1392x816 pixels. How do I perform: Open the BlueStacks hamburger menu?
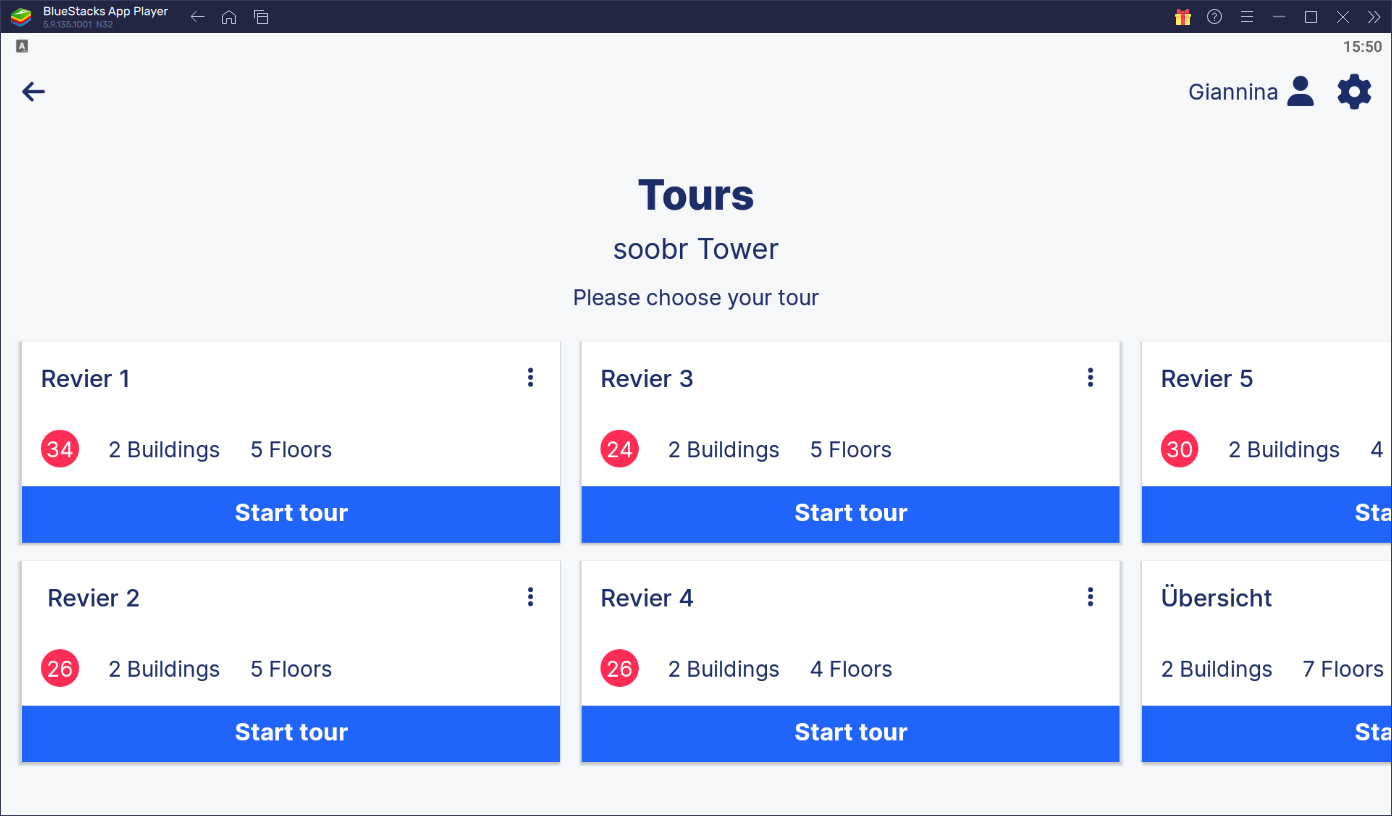click(1247, 17)
